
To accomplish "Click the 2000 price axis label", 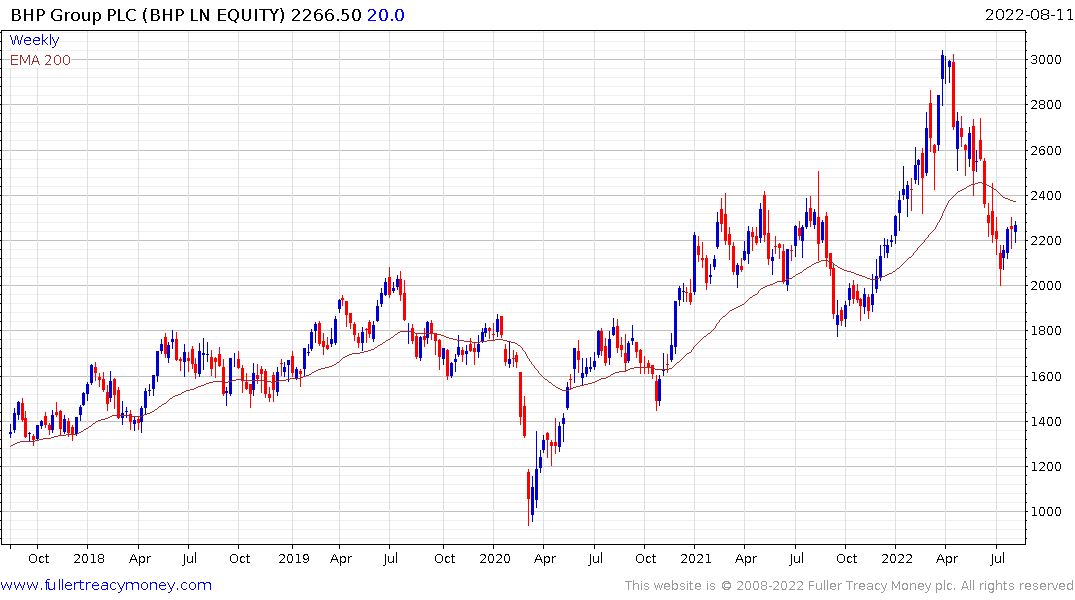I will point(1046,286).
